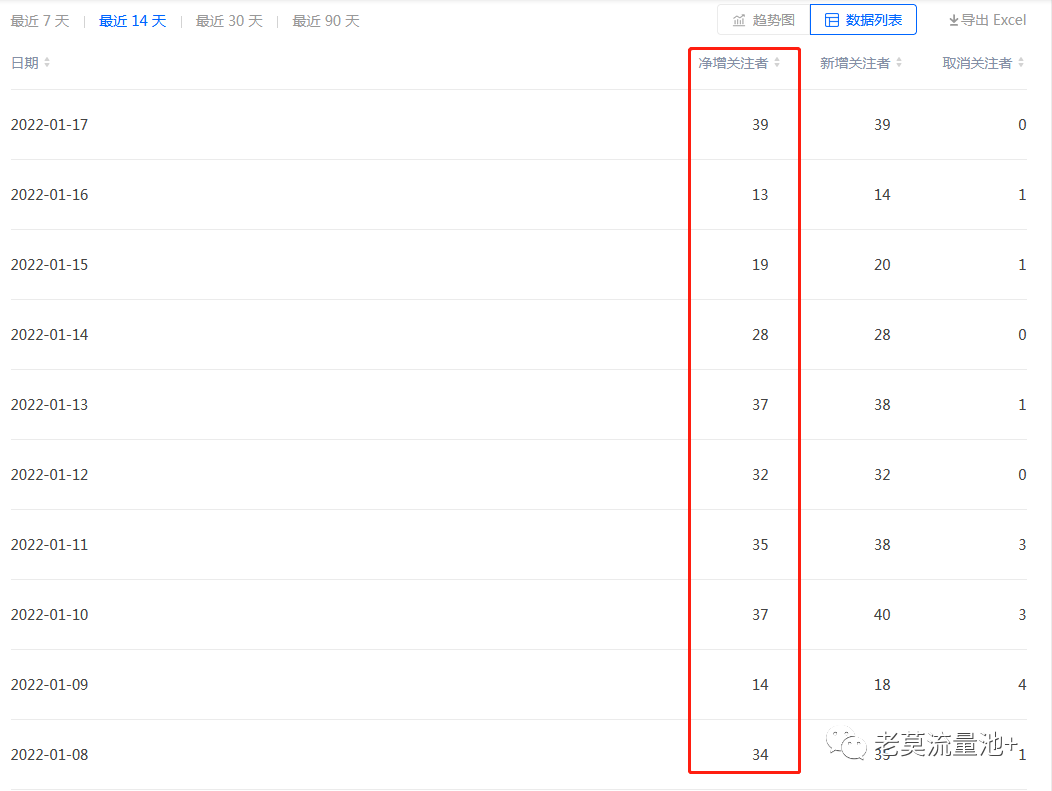Click new followers value 40 on 2022-01-10
Viewport: 1052px width, 791px height.
[882, 615]
